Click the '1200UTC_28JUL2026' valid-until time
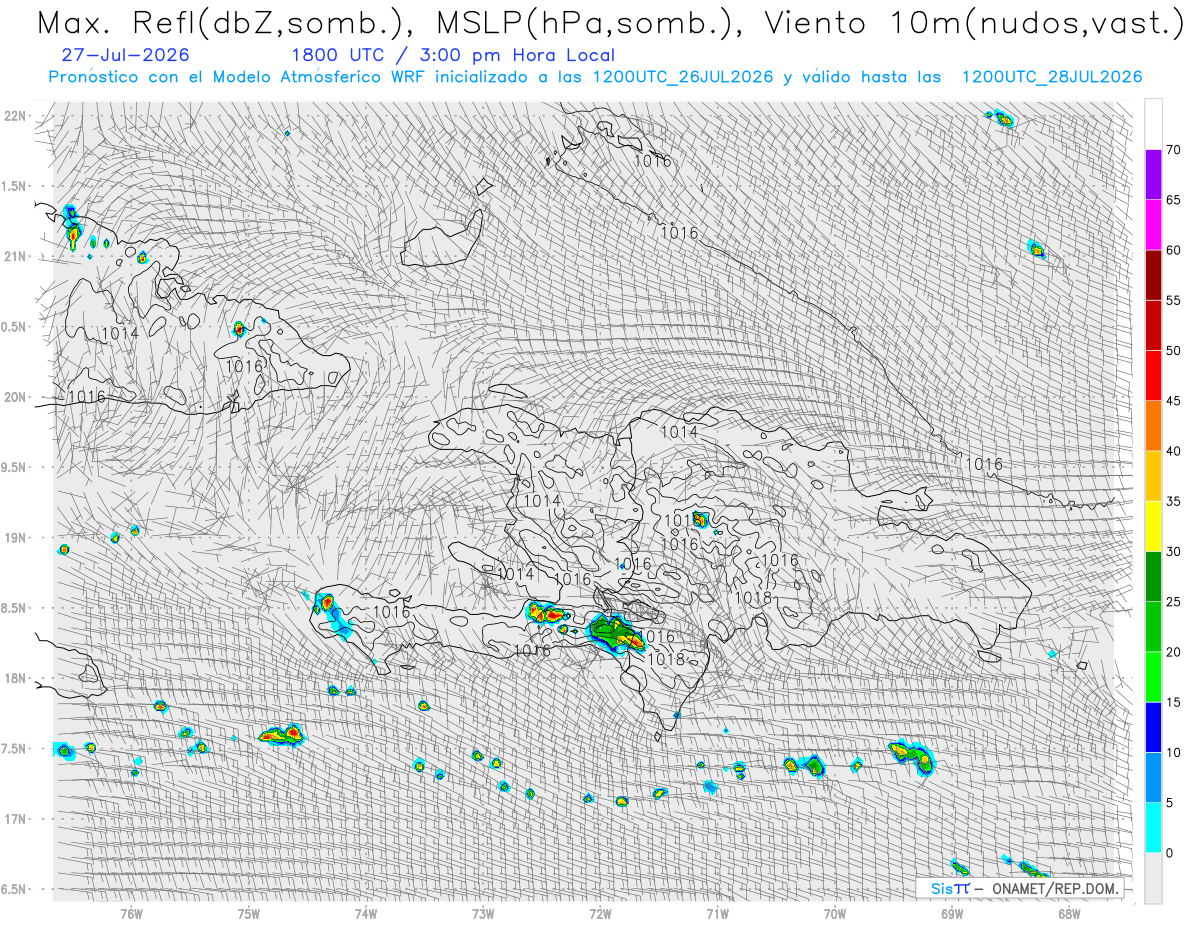Viewport: 1200px width, 927px height. pos(1052,77)
